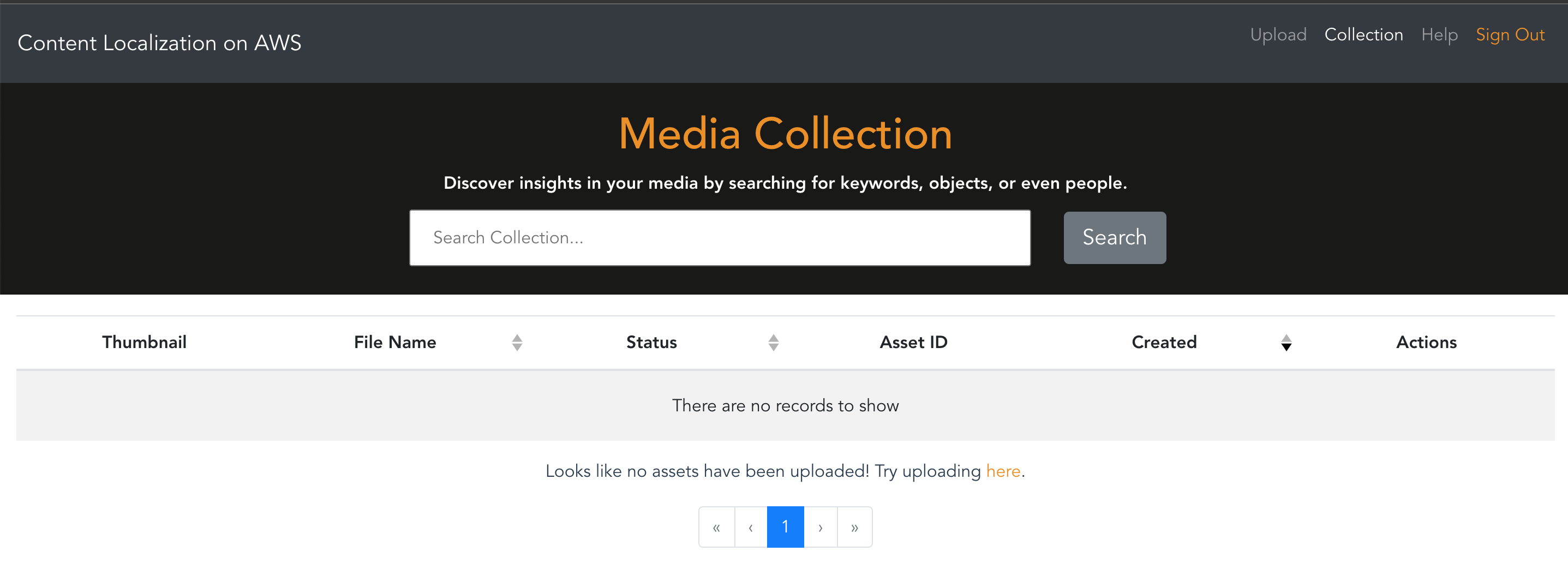Image resolution: width=1568 pixels, height=575 pixels.
Task: Go to next page of results
Action: (820, 527)
